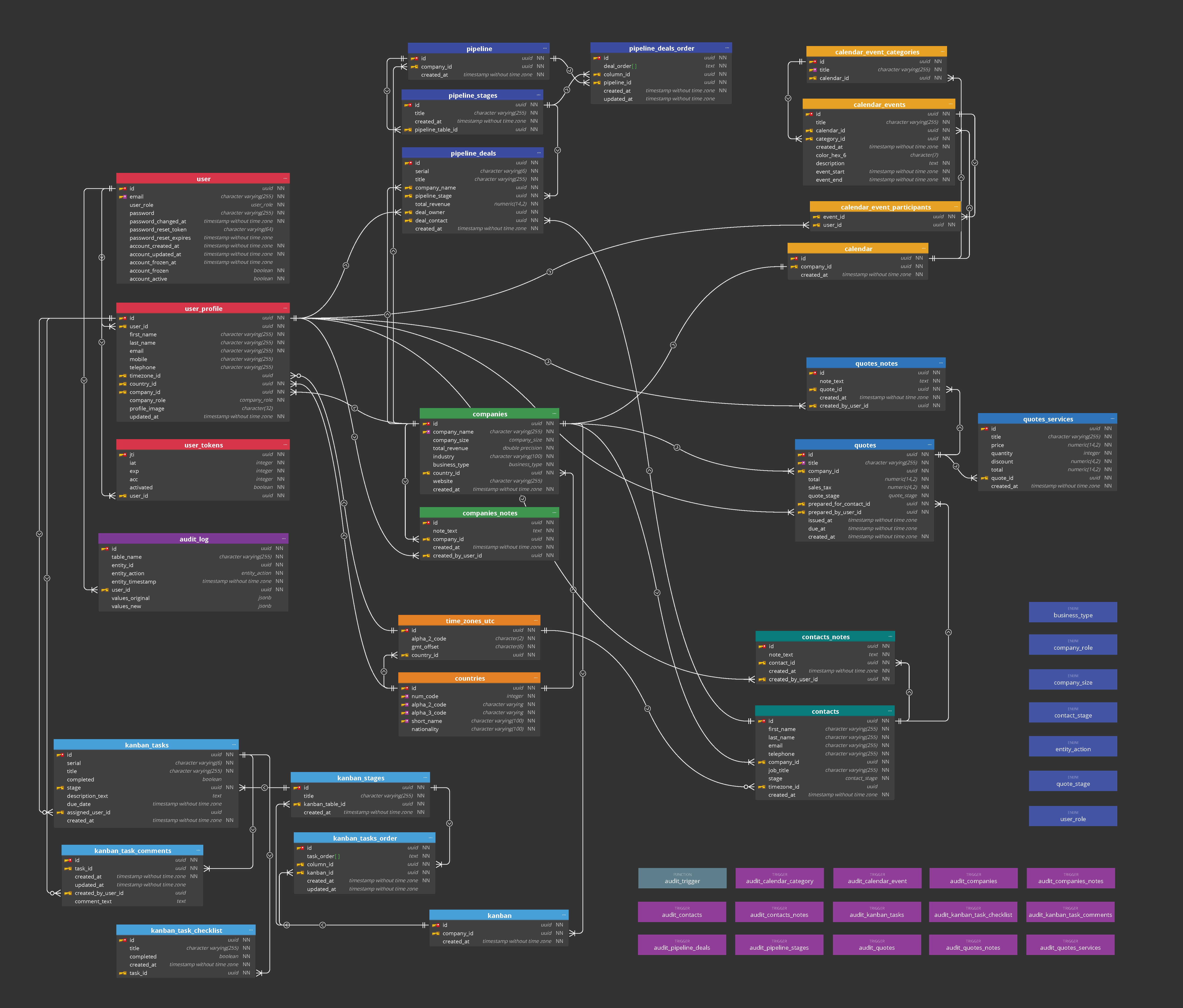Select the company_role enum box
Screen dimensions: 1183x1008
tap(1073, 645)
